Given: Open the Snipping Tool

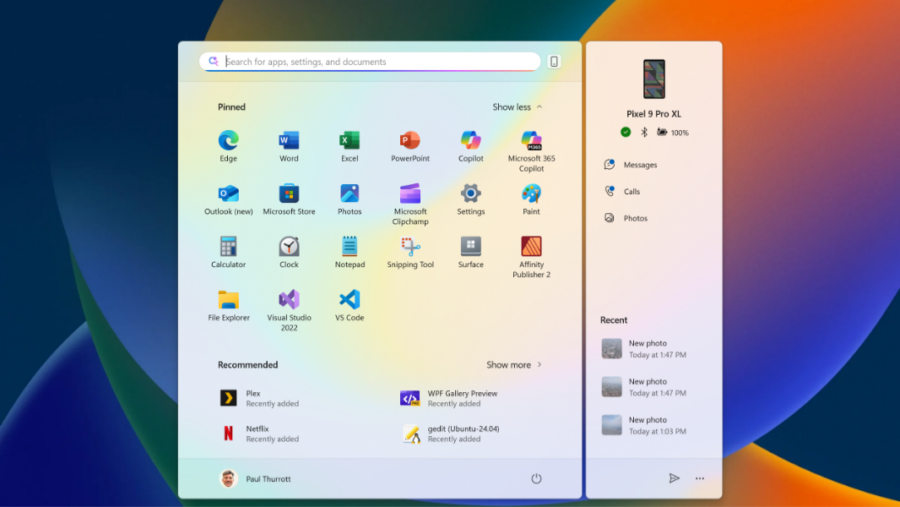Looking at the screenshot, I should click(410, 252).
